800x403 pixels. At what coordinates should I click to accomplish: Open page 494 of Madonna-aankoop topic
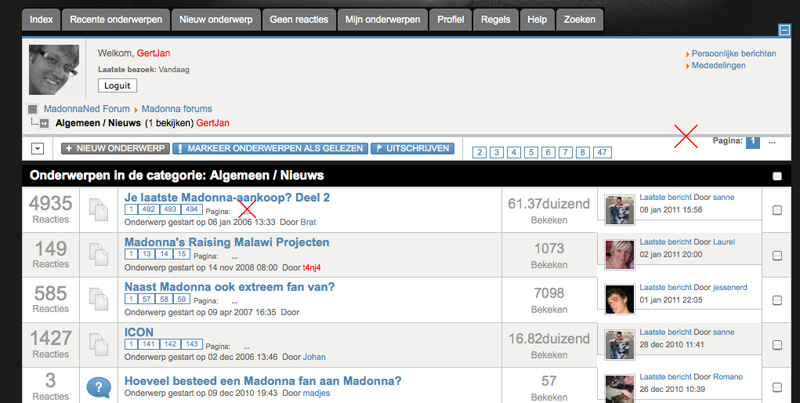(x=192, y=210)
